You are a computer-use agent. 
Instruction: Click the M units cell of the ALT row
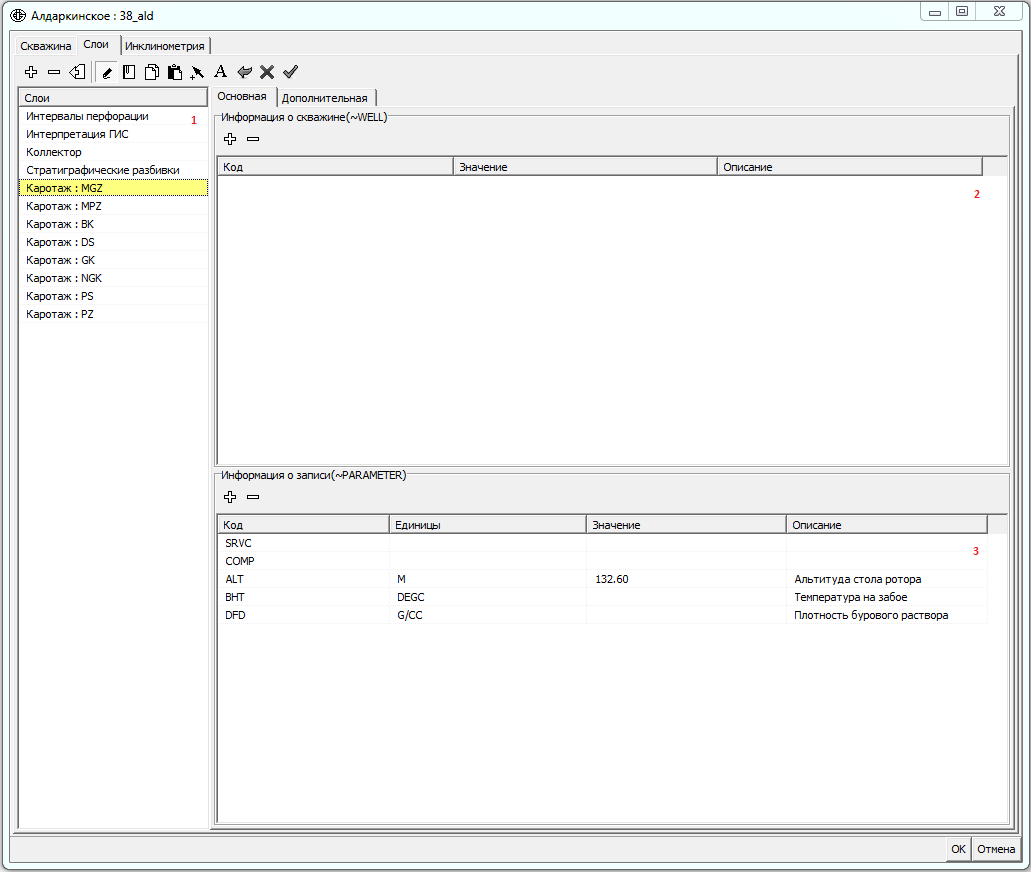point(487,579)
